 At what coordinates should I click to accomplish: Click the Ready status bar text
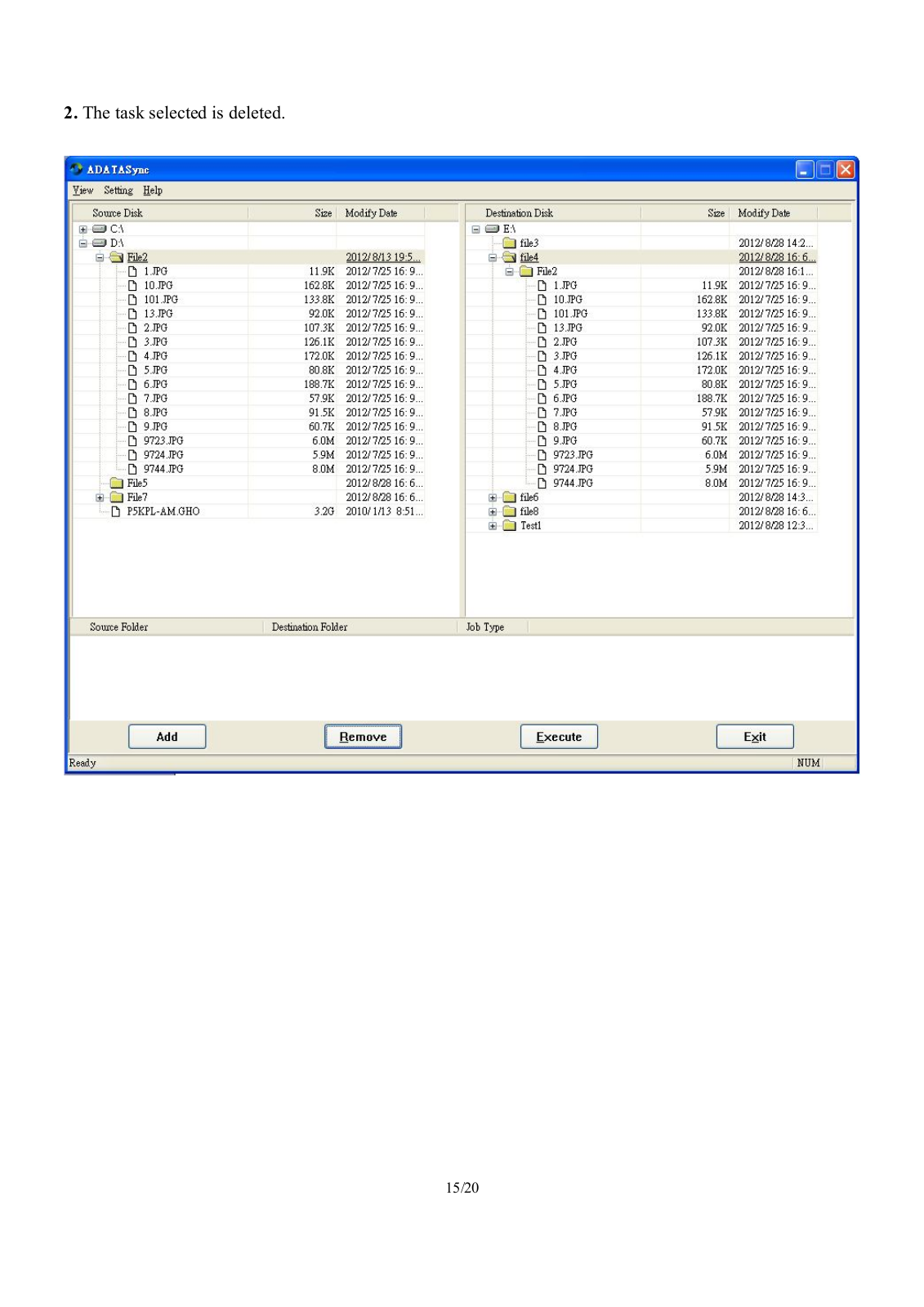[x=83, y=763]
